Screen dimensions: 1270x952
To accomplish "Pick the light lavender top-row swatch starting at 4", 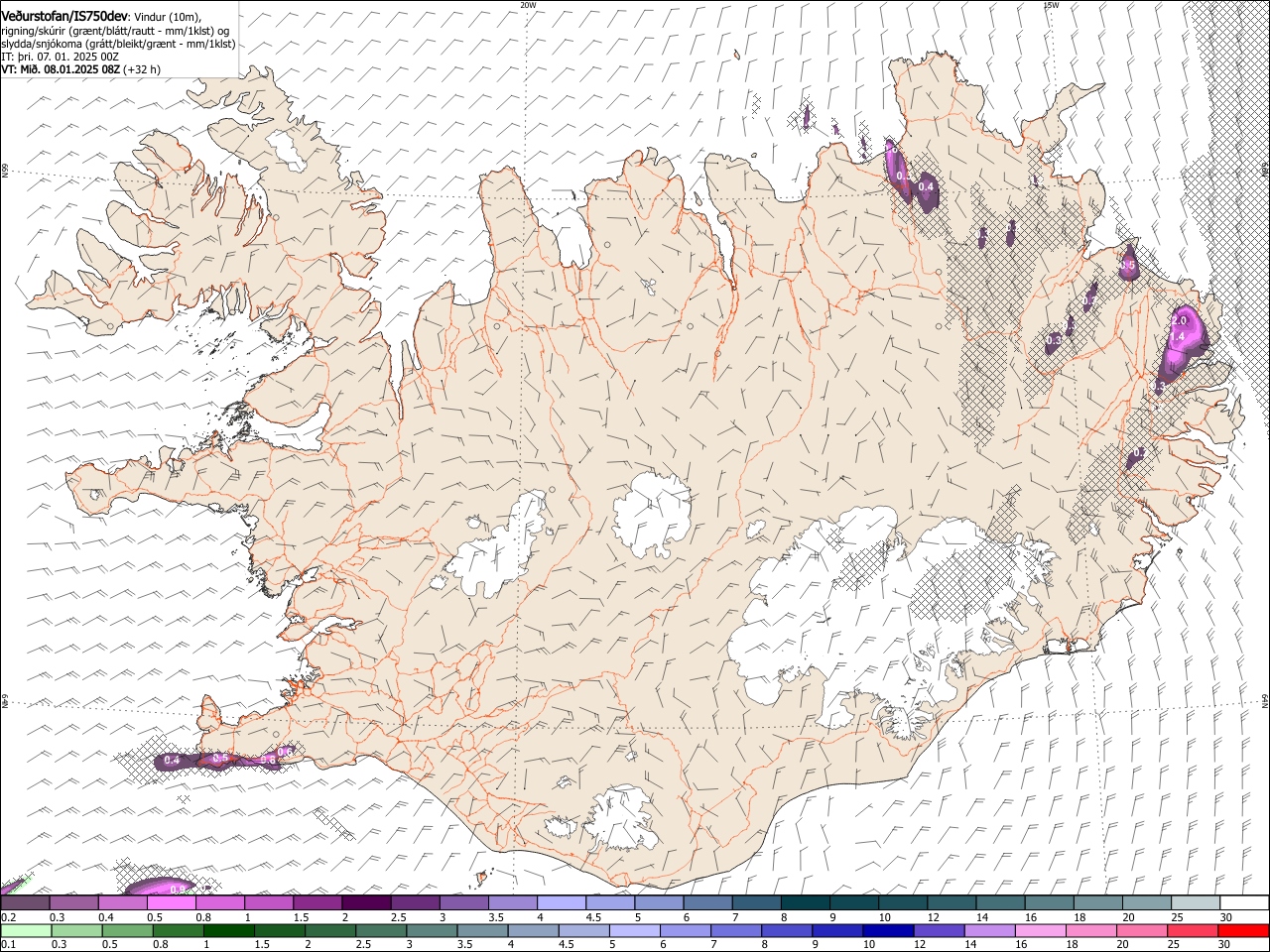I will [560, 902].
